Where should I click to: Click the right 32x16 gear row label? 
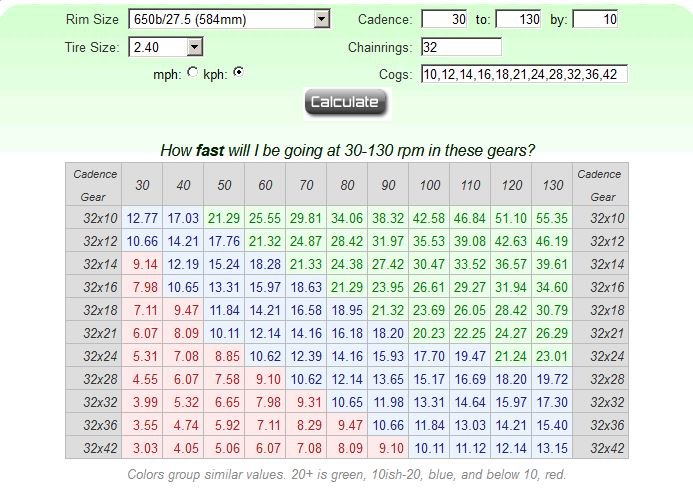pos(601,287)
